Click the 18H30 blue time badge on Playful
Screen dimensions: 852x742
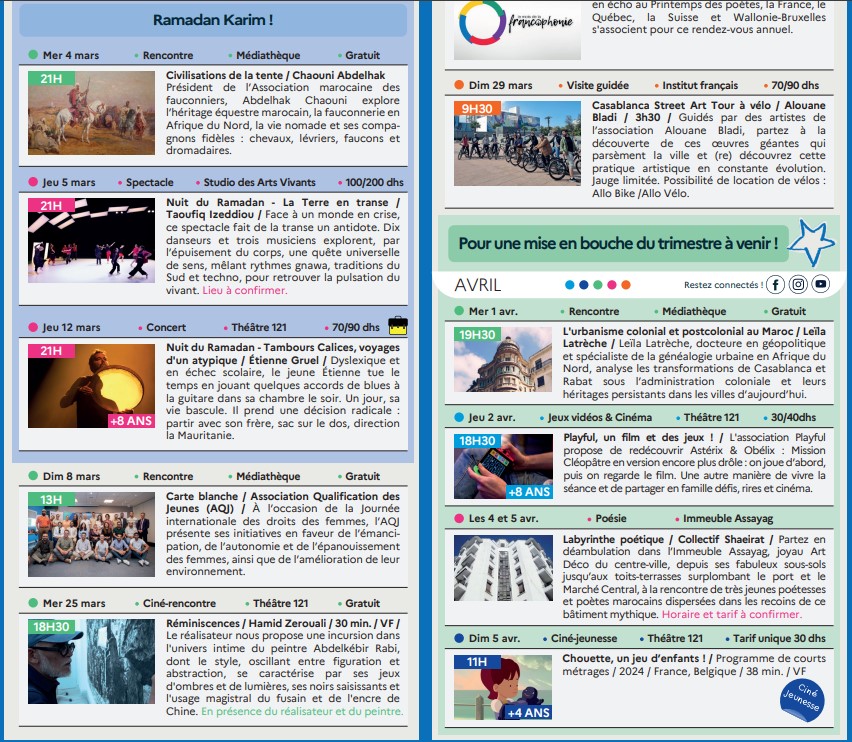pos(477,441)
